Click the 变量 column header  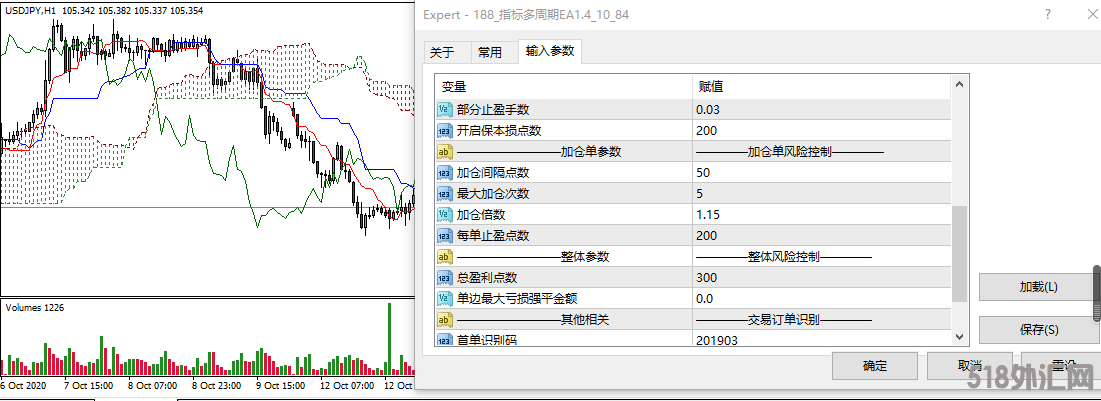tap(454, 87)
